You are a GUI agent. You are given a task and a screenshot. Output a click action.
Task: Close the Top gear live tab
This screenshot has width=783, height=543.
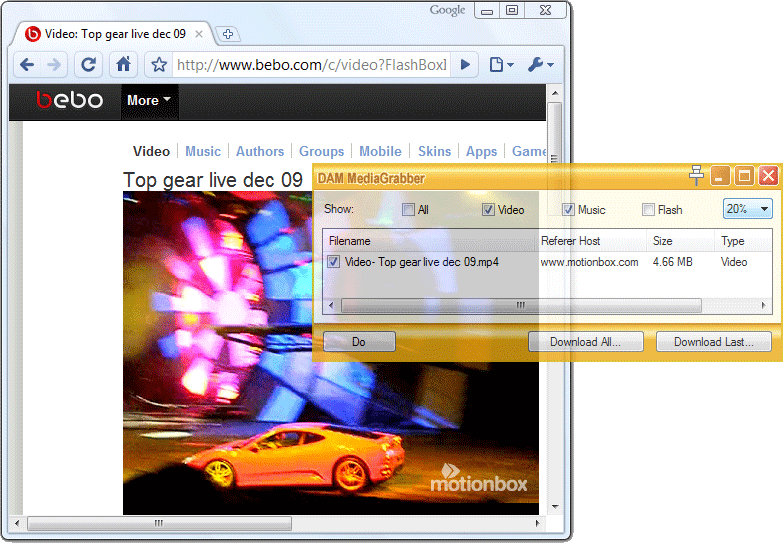tap(199, 34)
